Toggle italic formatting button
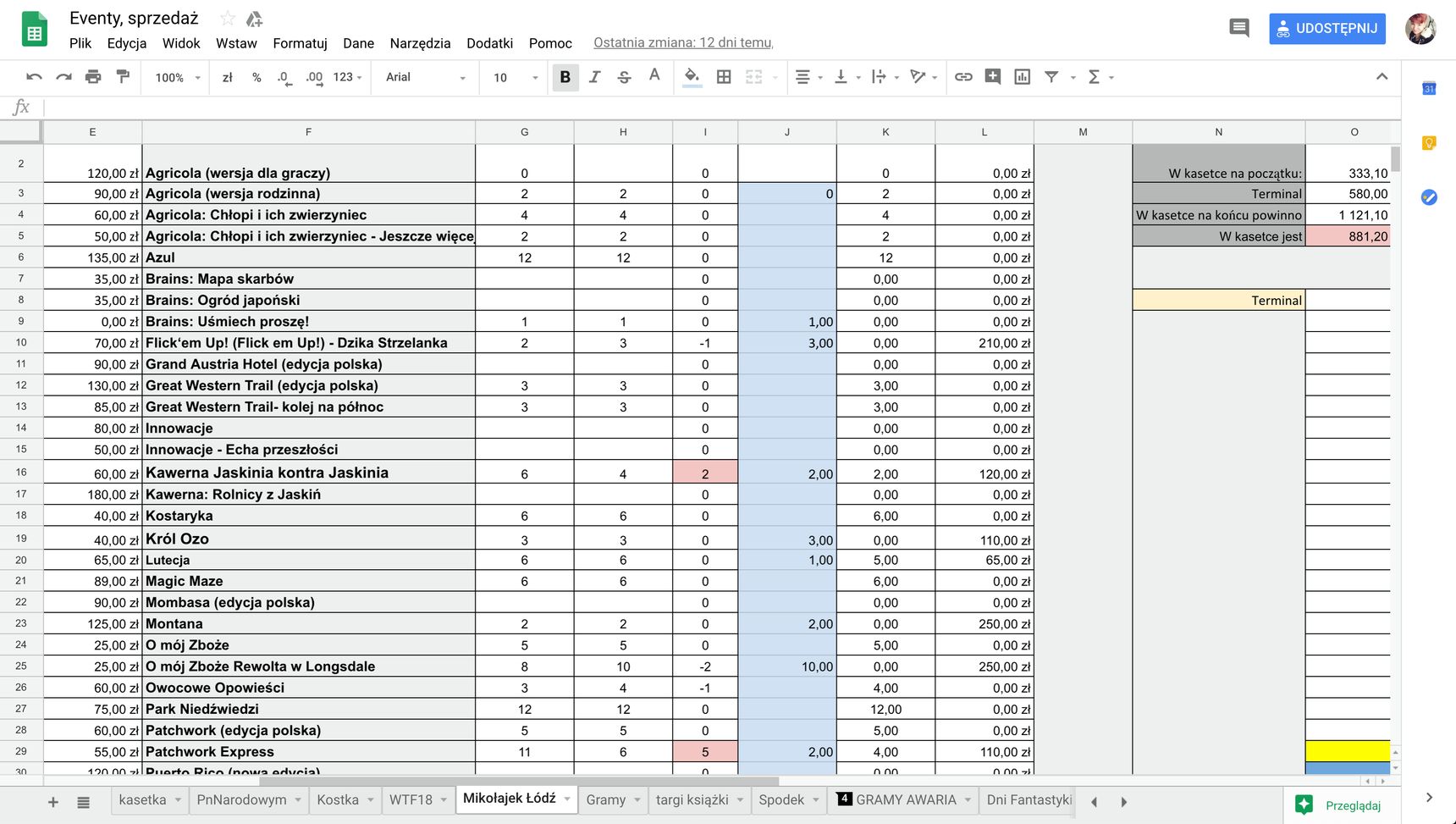The height and width of the screenshot is (824, 1456). tap(594, 77)
